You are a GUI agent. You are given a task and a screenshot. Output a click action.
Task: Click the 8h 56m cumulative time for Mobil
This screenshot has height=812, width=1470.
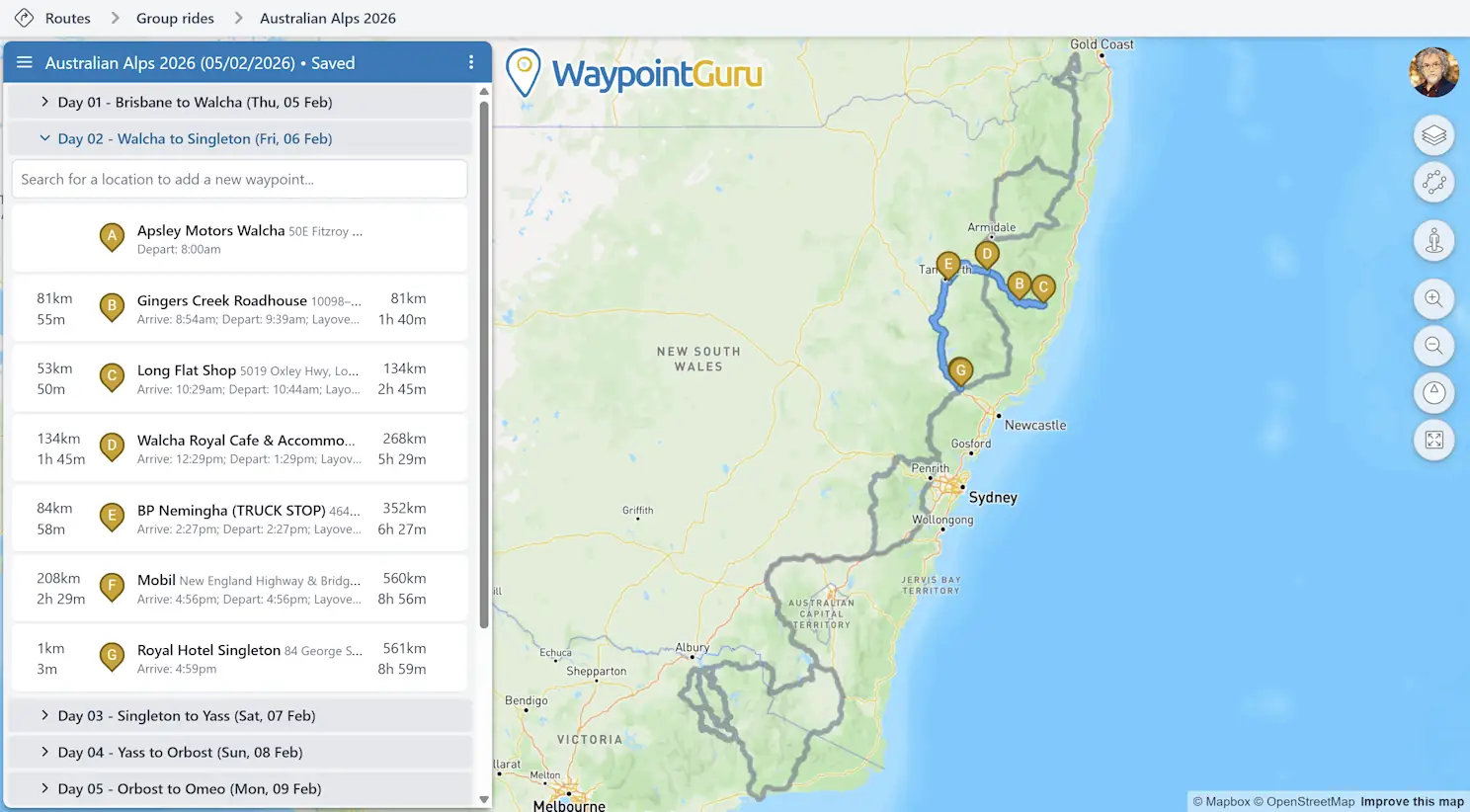(x=402, y=599)
